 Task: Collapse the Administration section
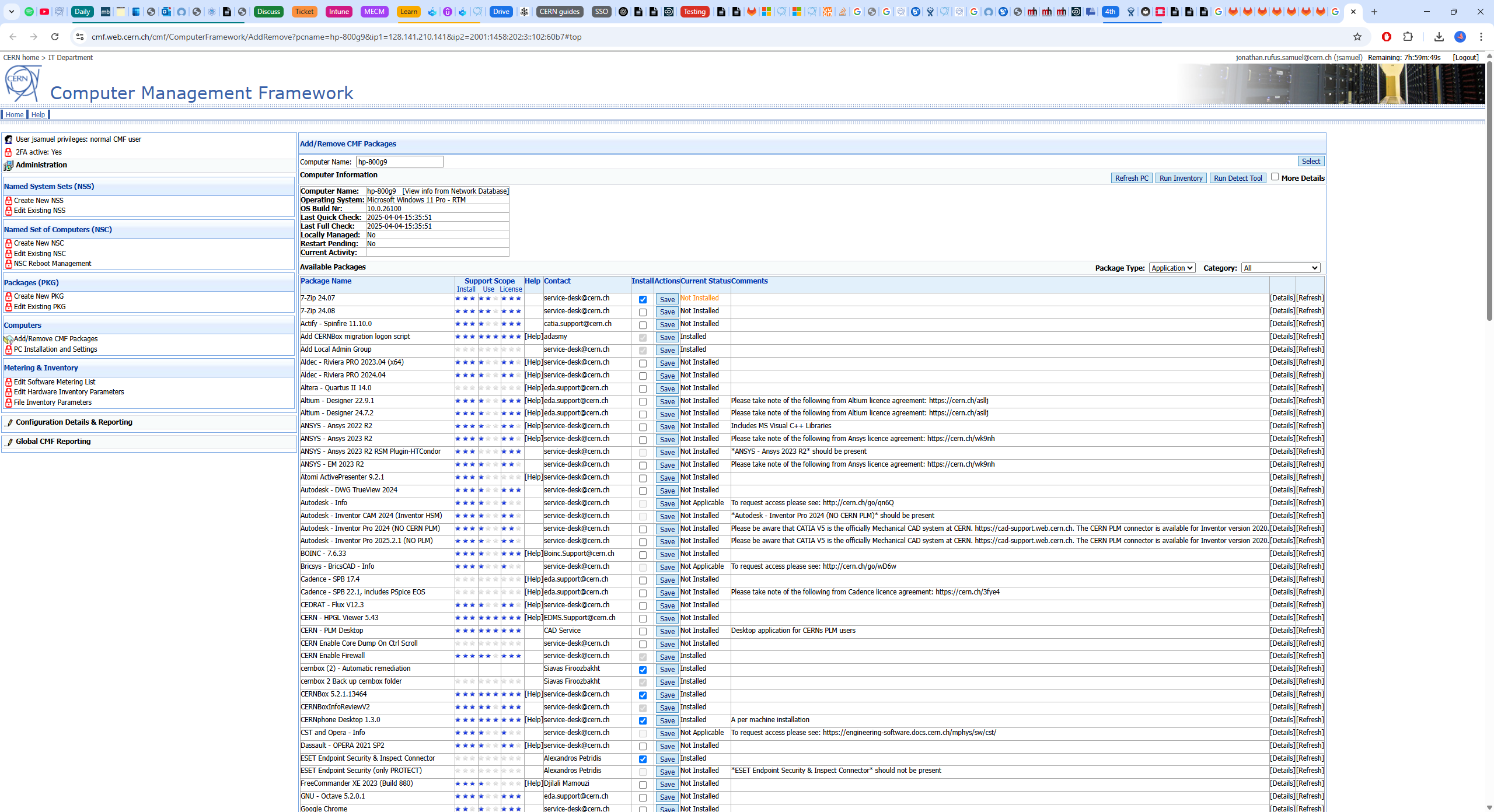tap(41, 165)
